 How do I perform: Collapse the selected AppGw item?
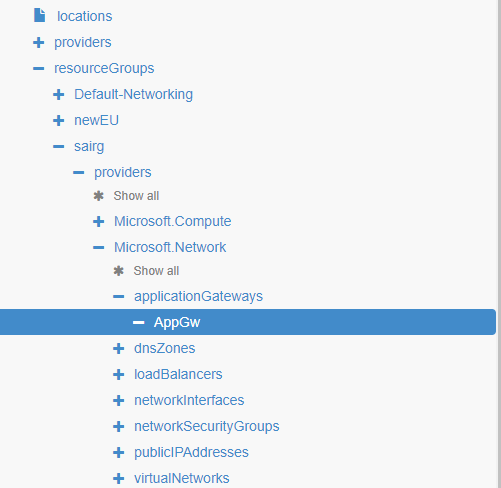139,322
